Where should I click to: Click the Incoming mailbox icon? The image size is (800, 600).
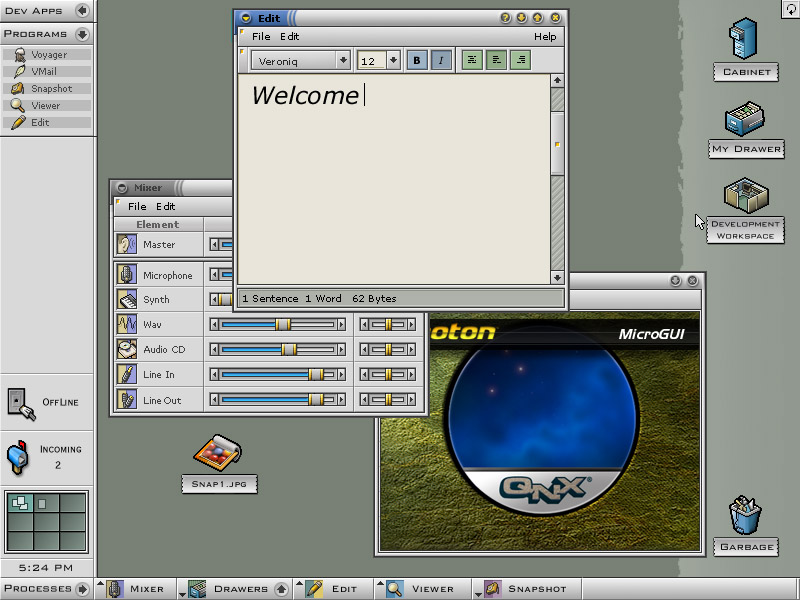pos(18,456)
